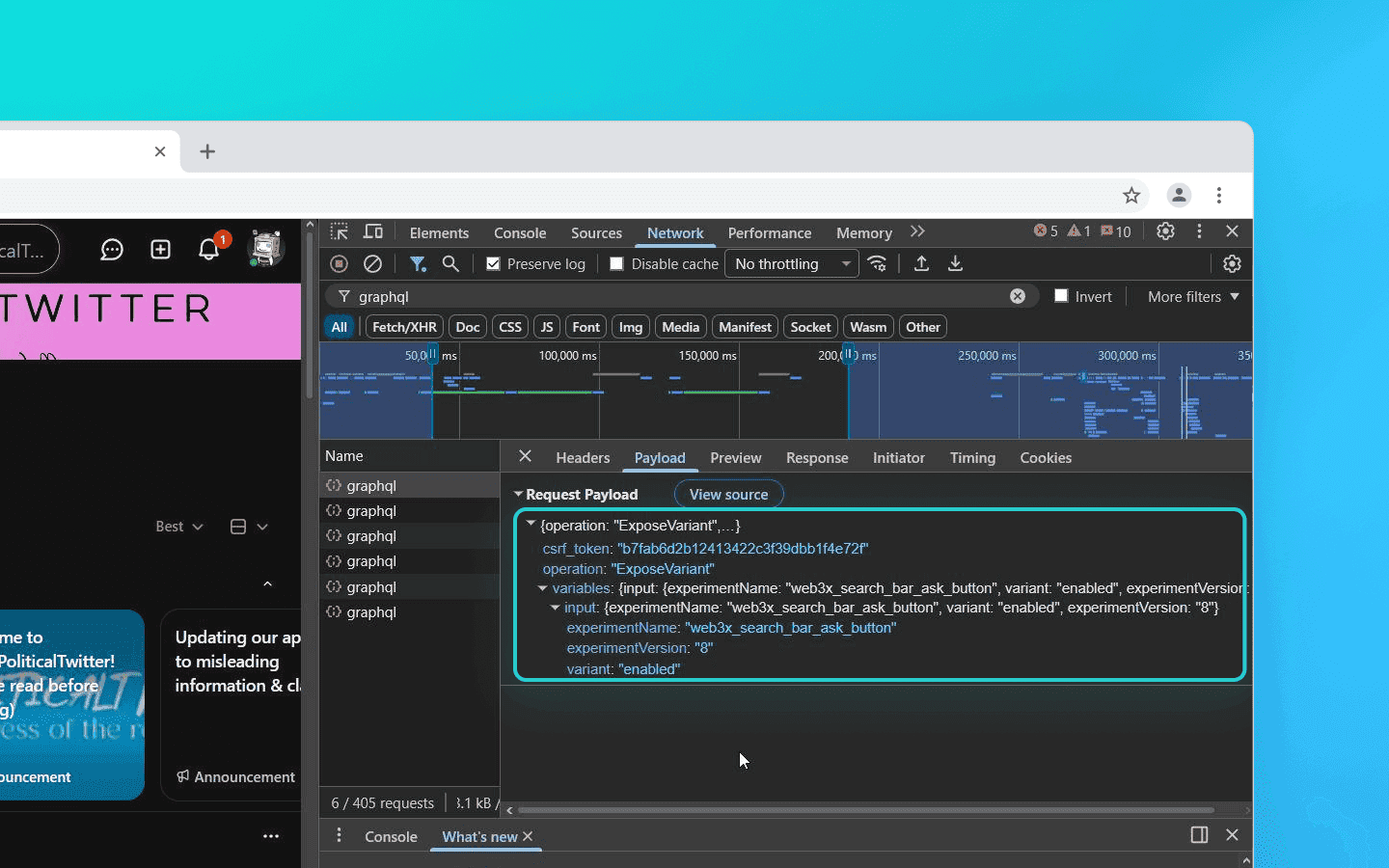Create a new post plus icon
Image resolution: width=1389 pixels, height=868 pixels.
click(x=160, y=250)
